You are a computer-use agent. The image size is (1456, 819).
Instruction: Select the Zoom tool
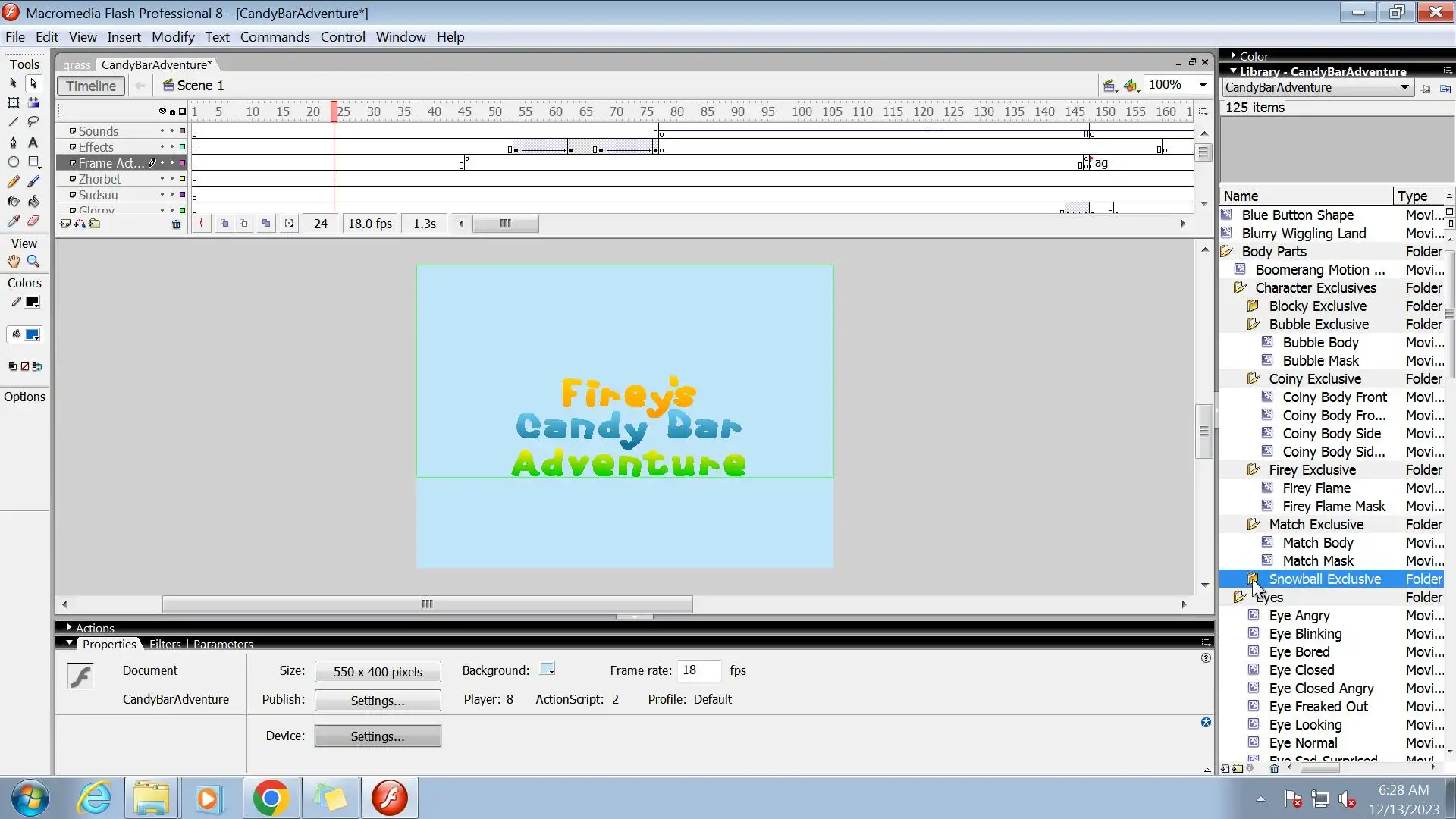[x=33, y=262]
